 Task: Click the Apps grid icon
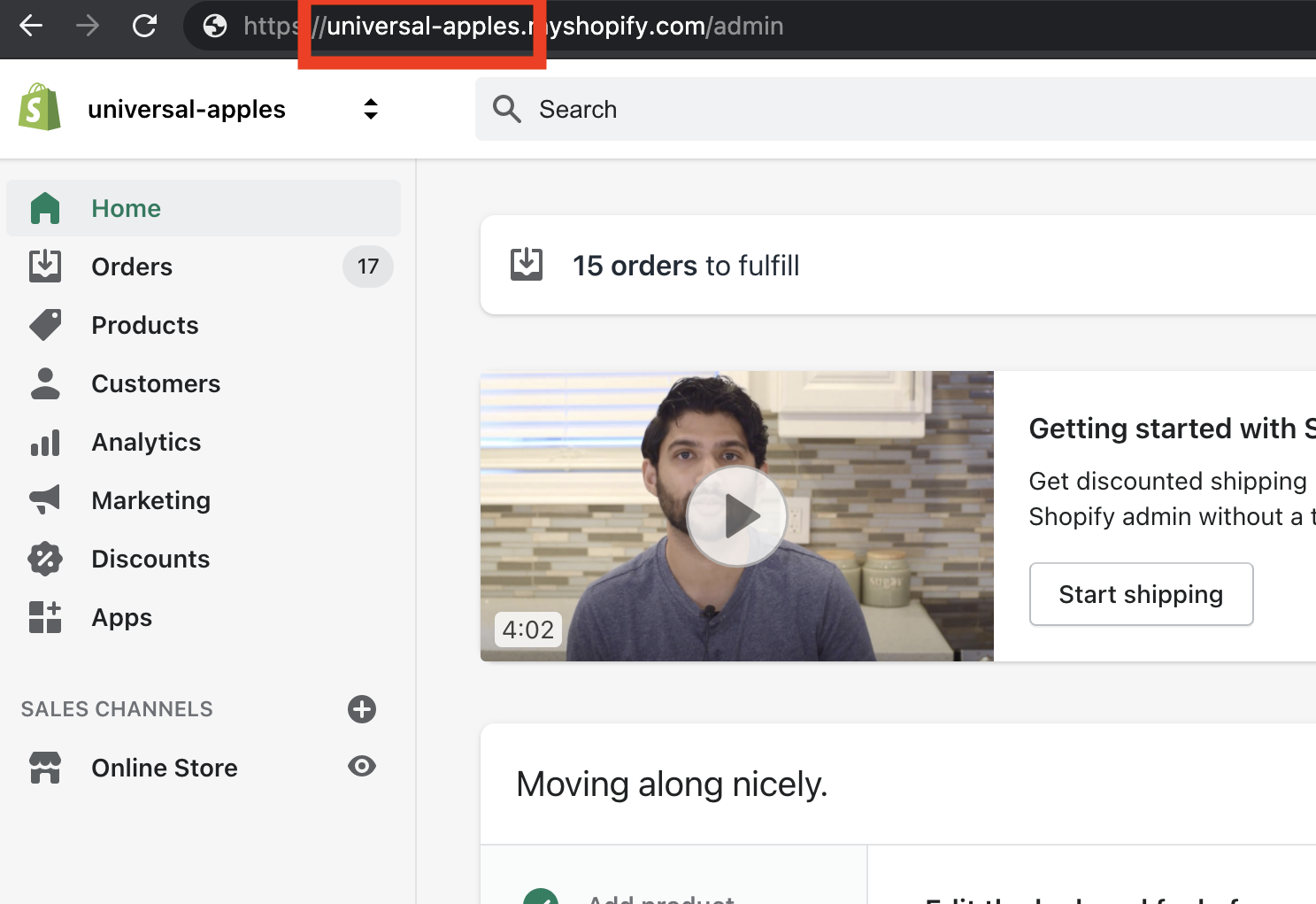pyautogui.click(x=45, y=617)
